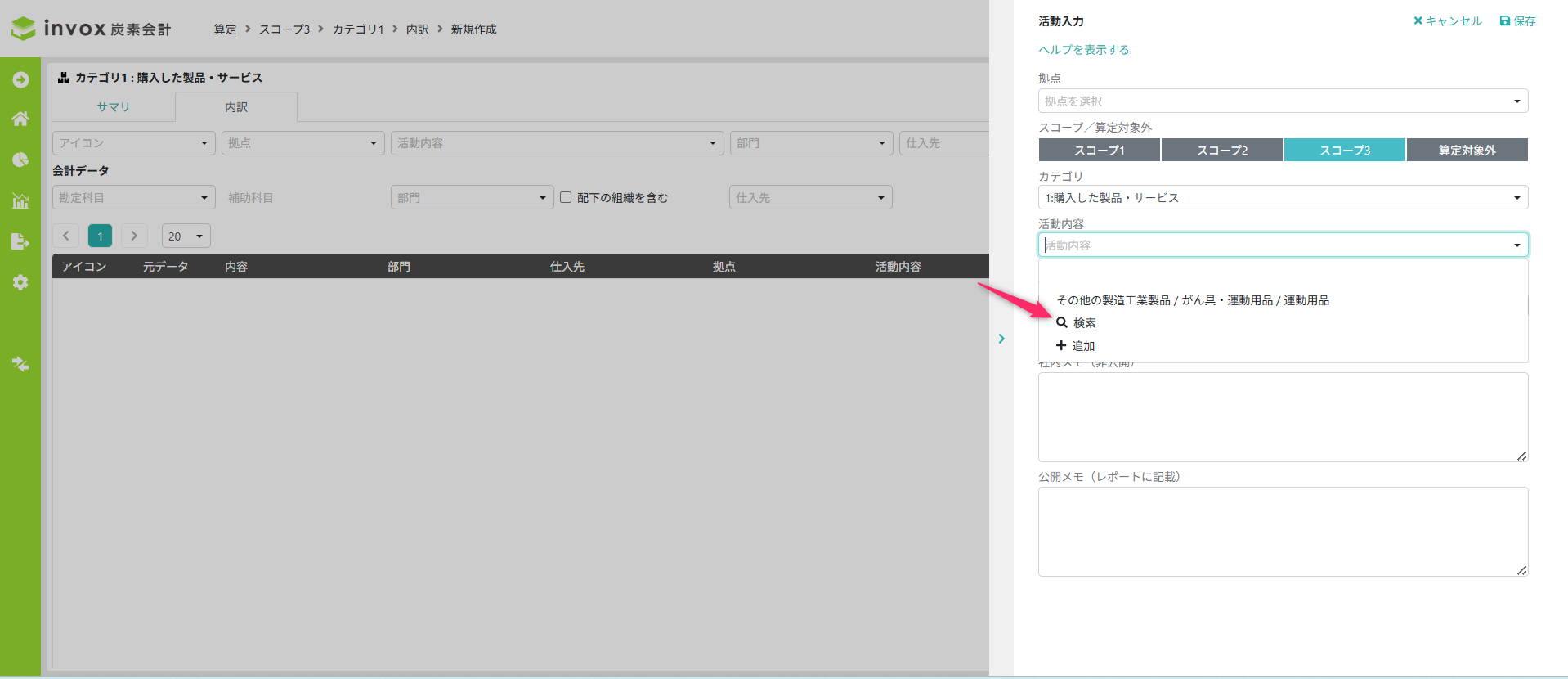Choose 追加 from the dropdown list
Viewport: 1568px width, 679px height.
[x=1082, y=346]
